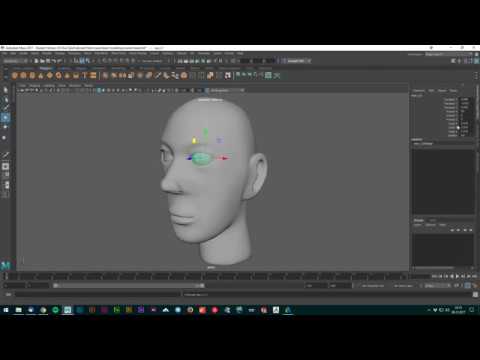The height and width of the screenshot is (360, 480).
Task: Open the Windows Start menu
Action: click(6, 310)
